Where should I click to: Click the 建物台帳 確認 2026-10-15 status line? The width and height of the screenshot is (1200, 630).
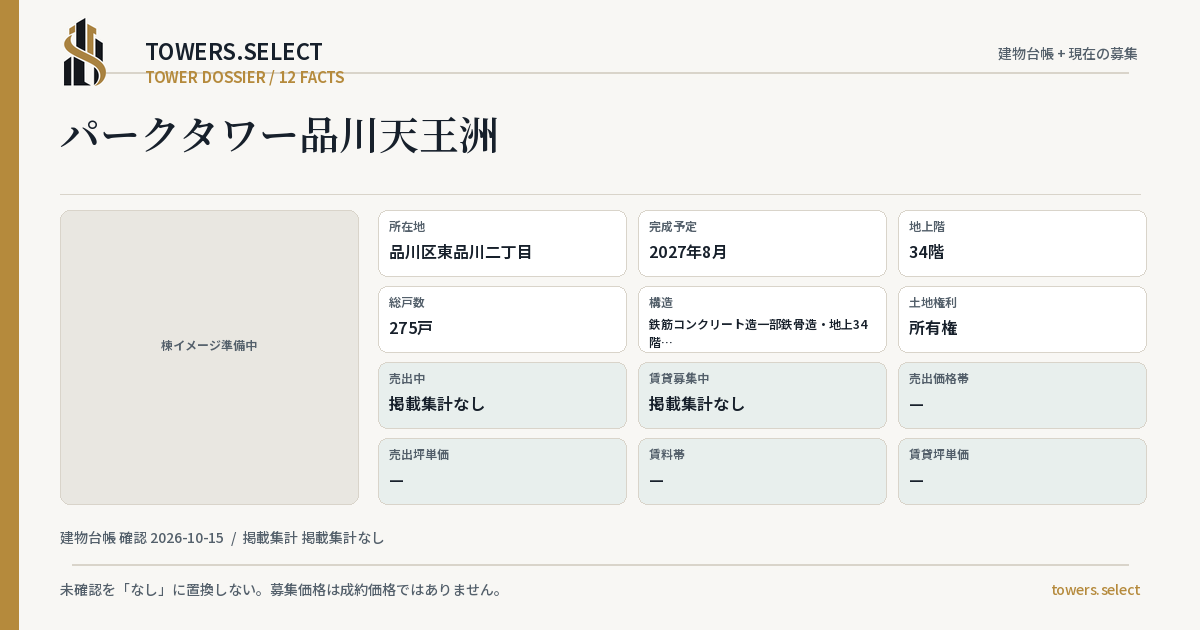[222, 537]
